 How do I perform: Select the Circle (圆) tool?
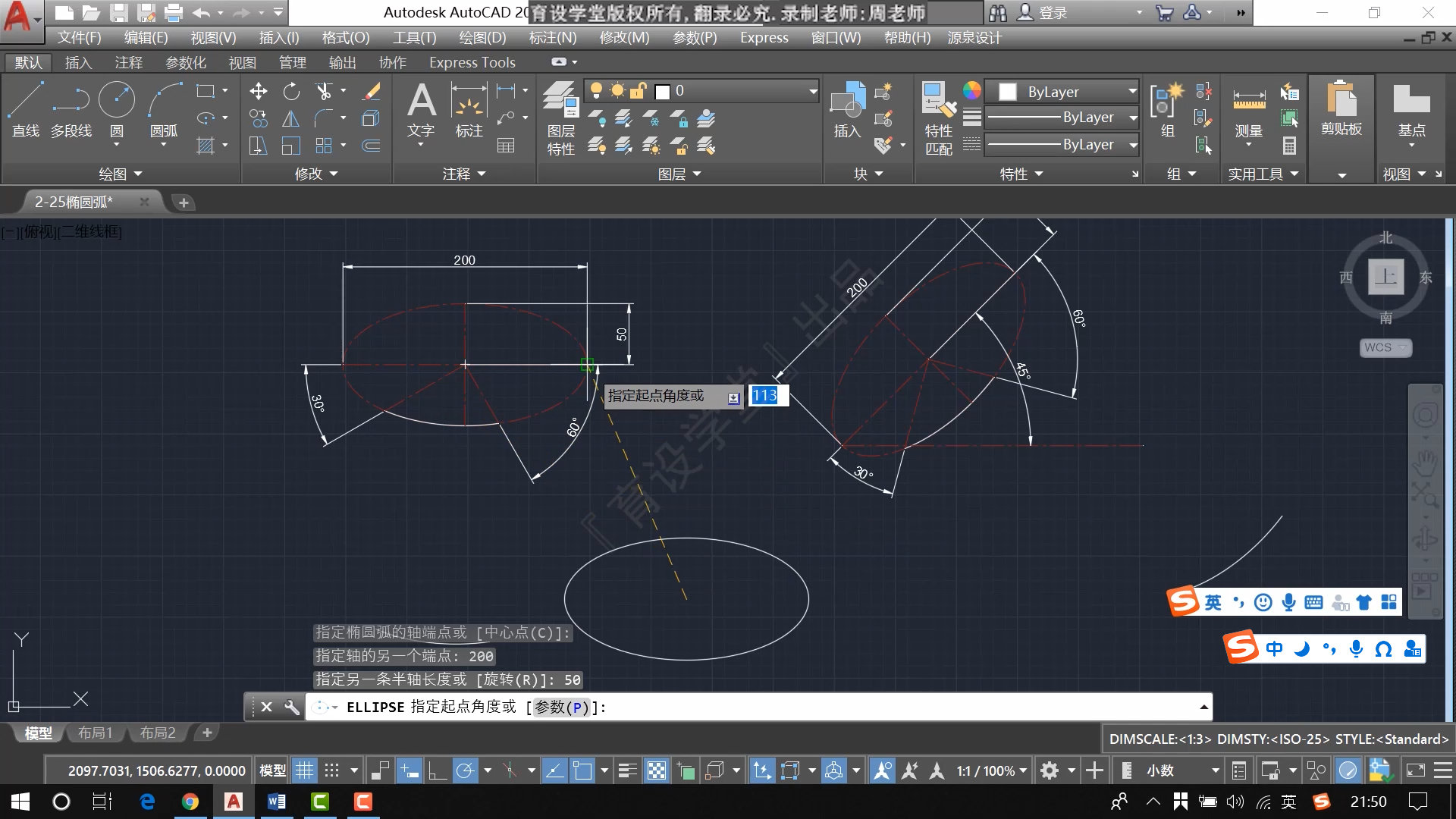(x=117, y=110)
